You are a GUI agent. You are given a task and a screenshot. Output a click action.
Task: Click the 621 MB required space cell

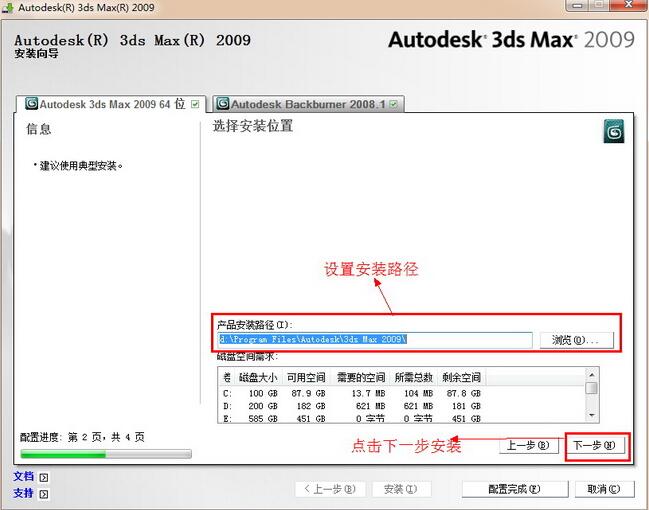[x=370, y=406]
